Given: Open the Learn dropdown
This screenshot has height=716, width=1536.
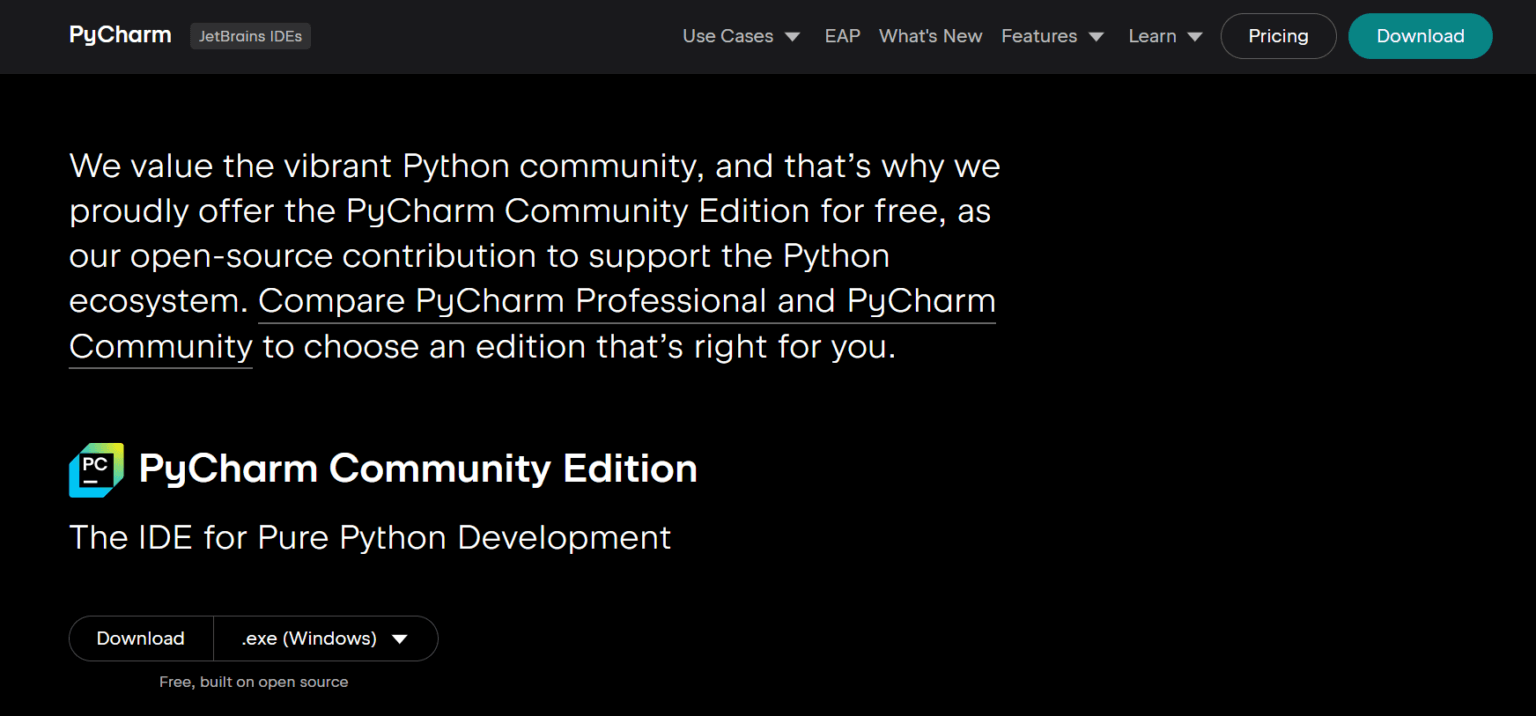Looking at the screenshot, I should point(1152,36).
